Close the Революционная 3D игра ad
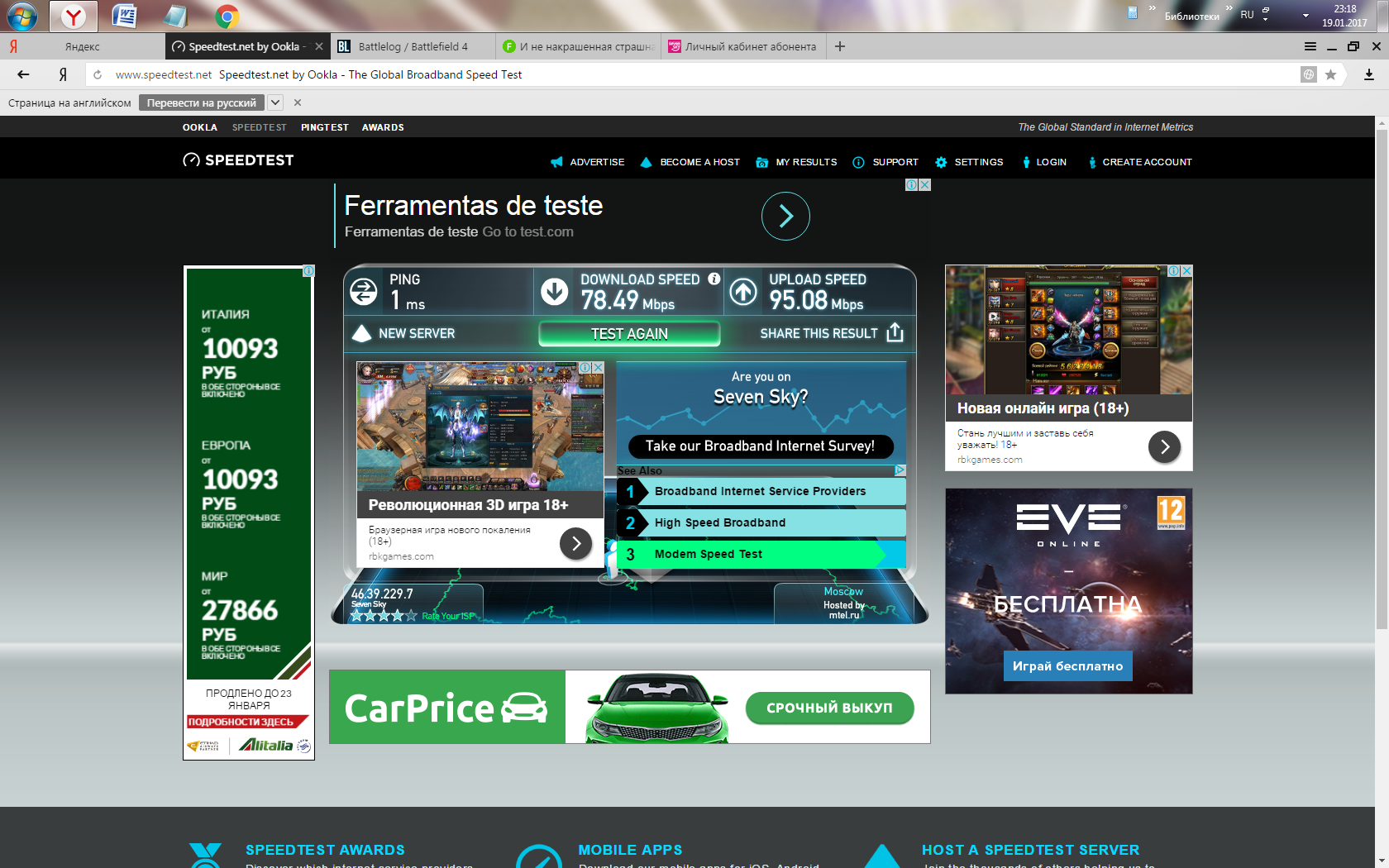Screen dimensions: 1389x868 click(598, 367)
